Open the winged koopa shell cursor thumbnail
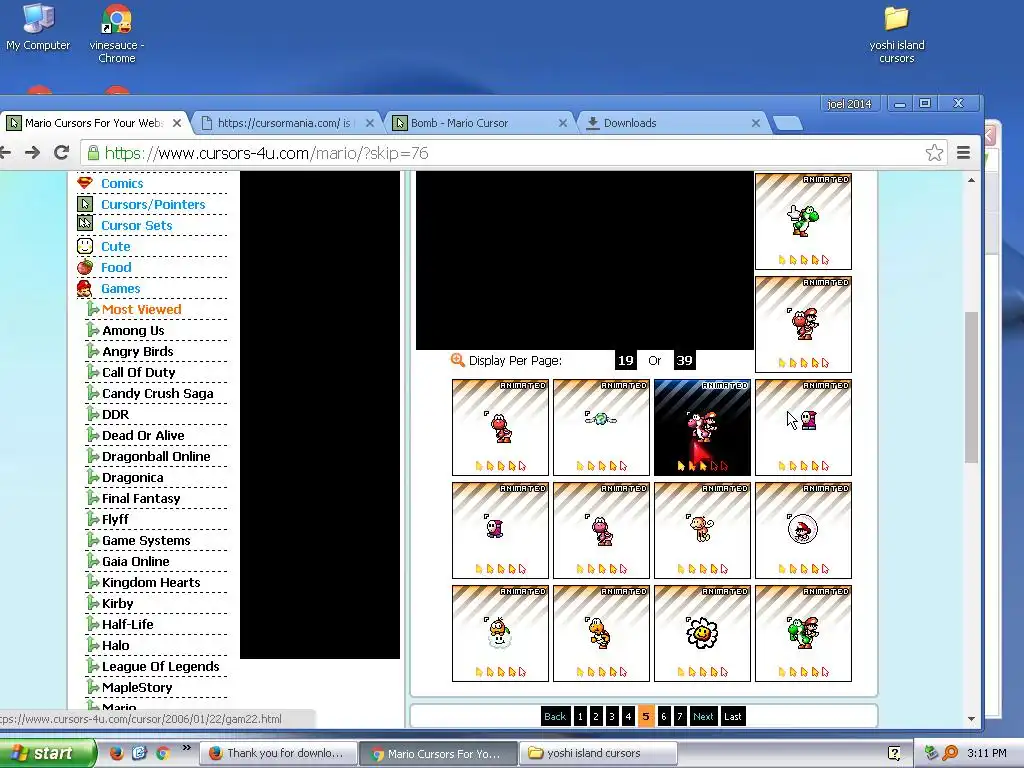This screenshot has height=768, width=1024. pos(601,427)
